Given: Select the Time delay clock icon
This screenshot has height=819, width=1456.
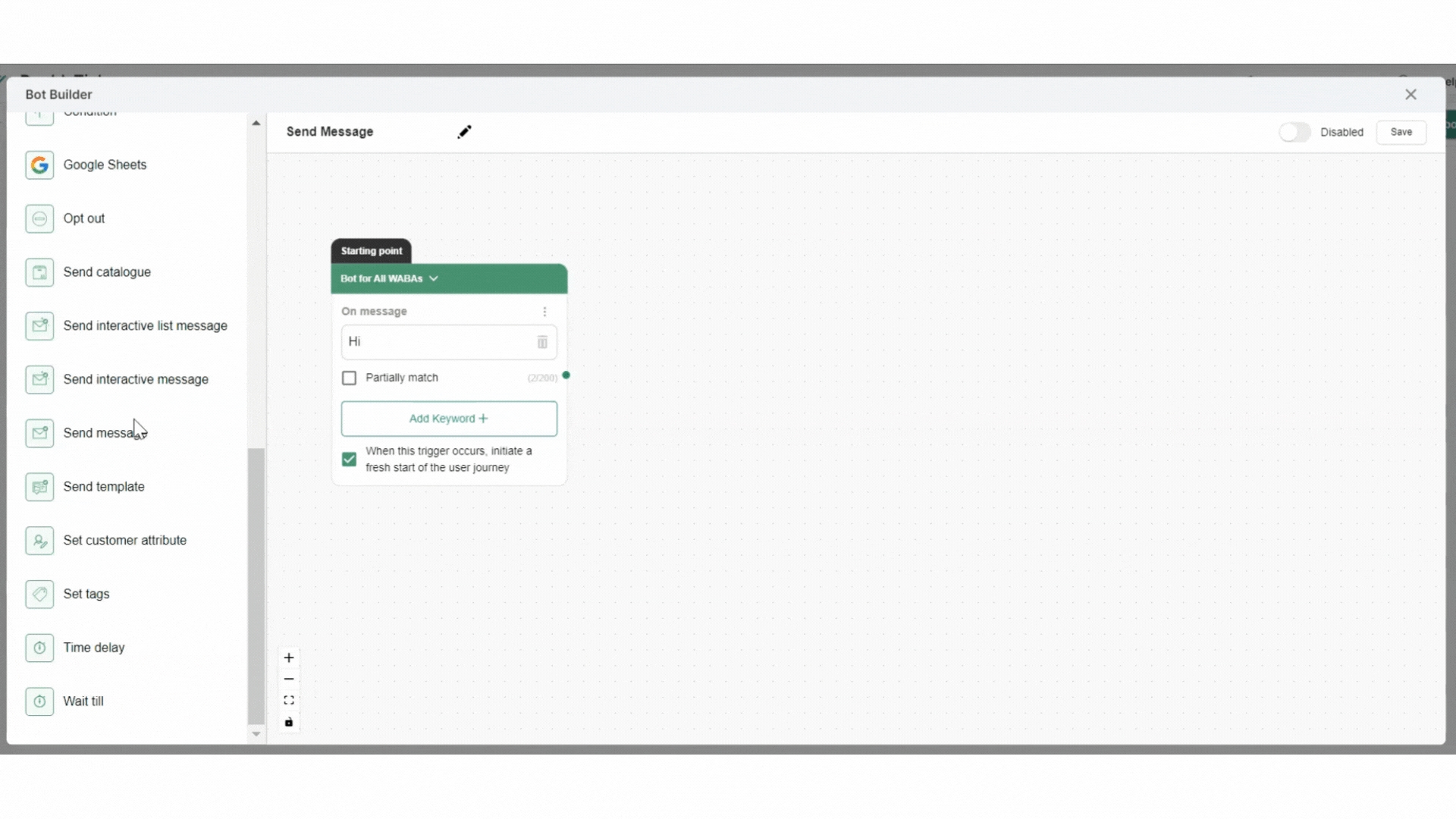Looking at the screenshot, I should (39, 648).
